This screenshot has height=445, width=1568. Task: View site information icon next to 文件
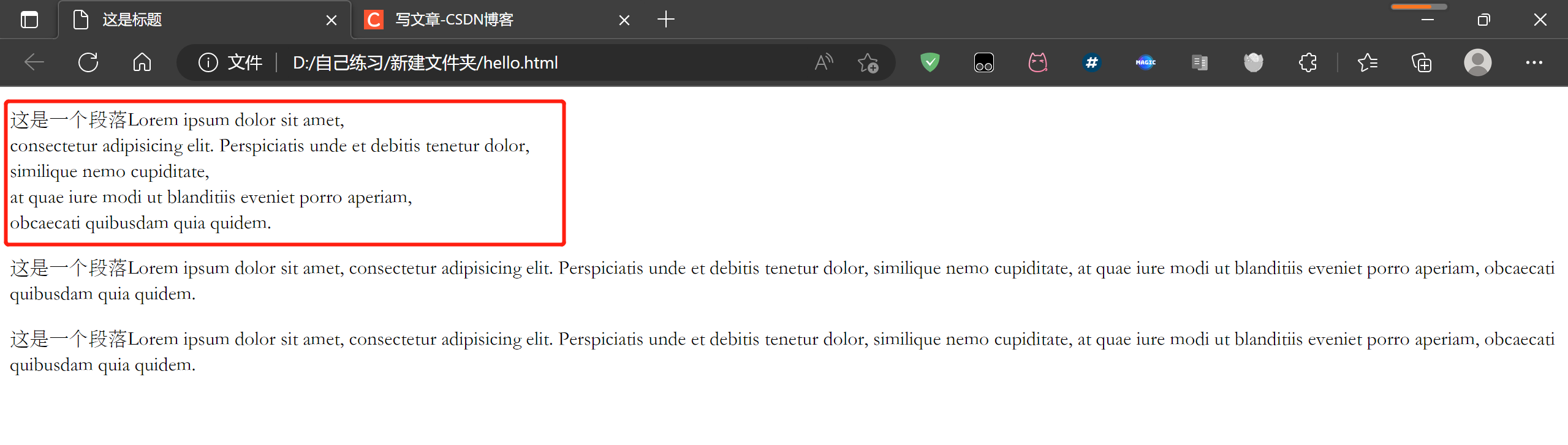coord(208,62)
